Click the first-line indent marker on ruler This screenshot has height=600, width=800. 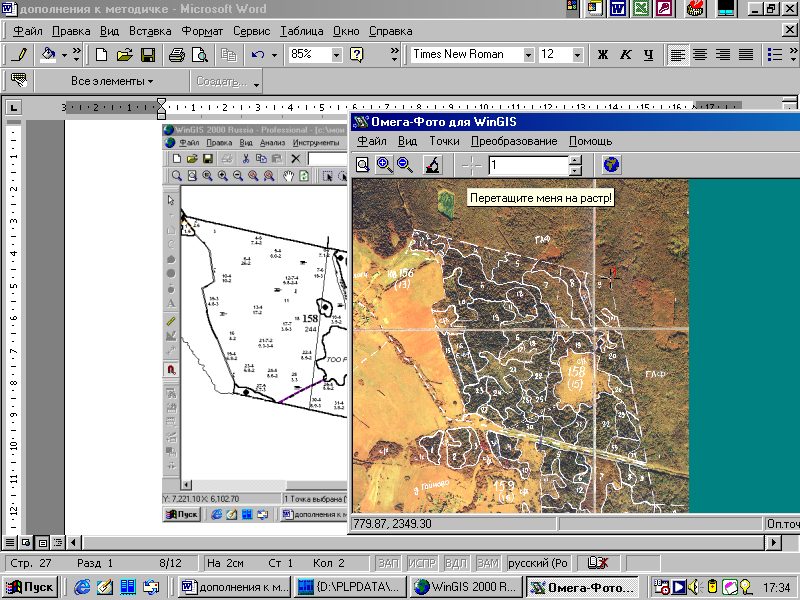click(161, 102)
